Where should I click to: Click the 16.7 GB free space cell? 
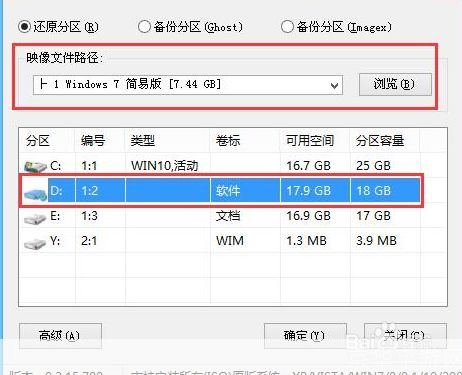pyautogui.click(x=308, y=166)
